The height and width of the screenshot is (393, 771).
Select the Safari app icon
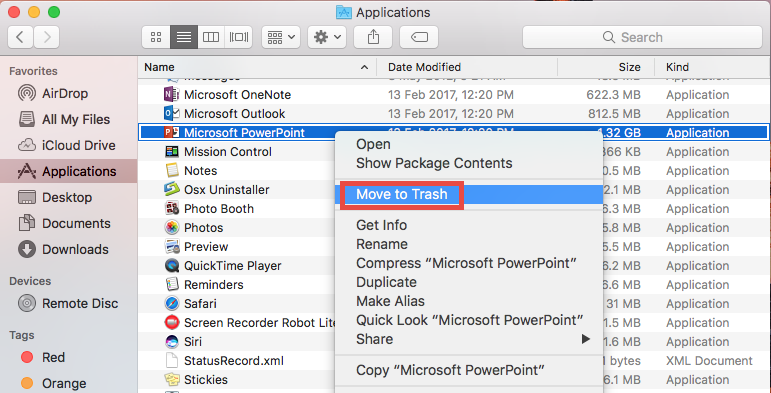pyautogui.click(x=172, y=303)
